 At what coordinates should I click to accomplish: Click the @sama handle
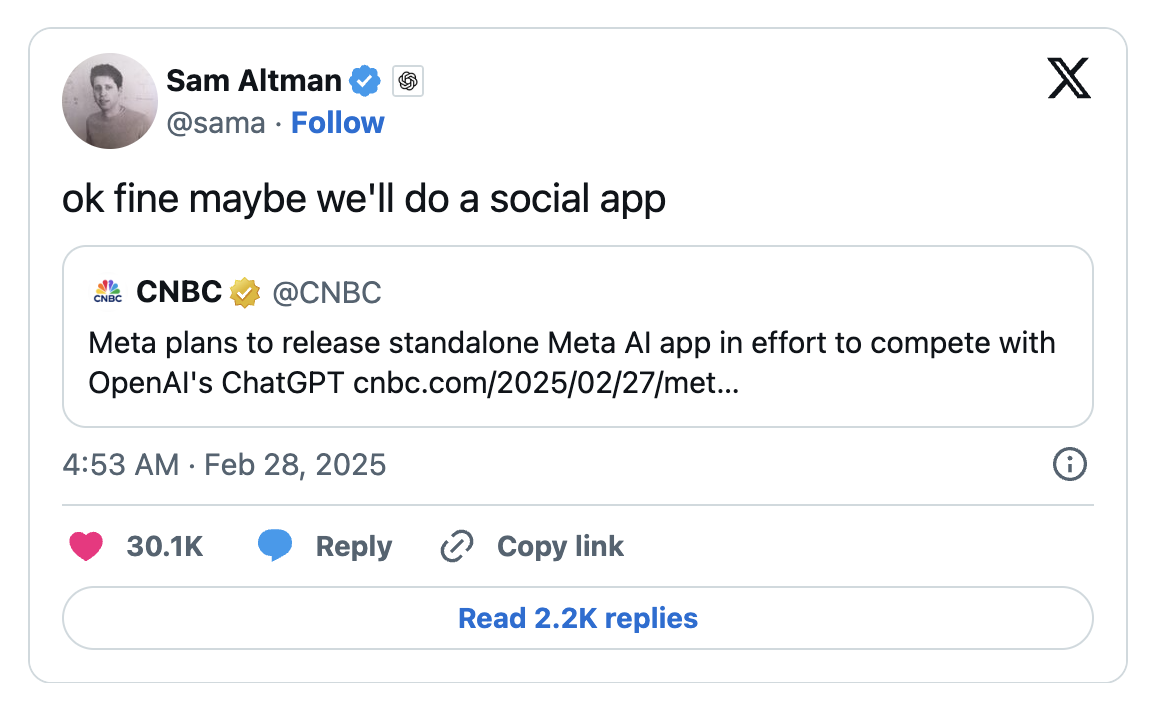[216, 122]
